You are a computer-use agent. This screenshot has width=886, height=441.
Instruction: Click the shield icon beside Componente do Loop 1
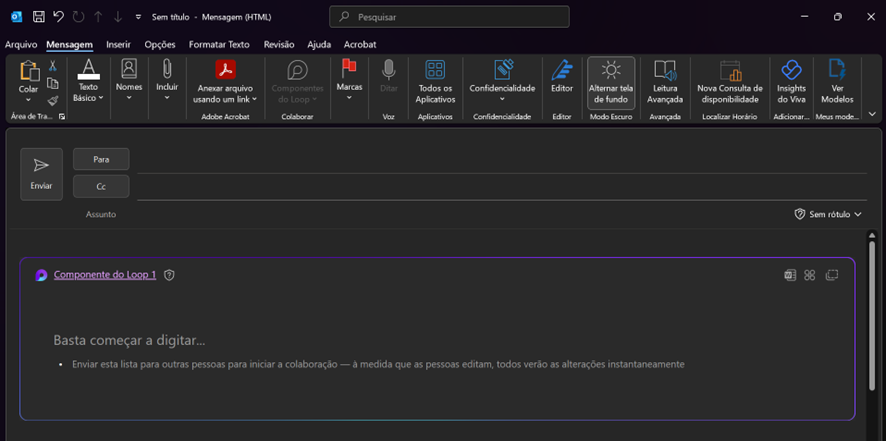[x=169, y=275]
